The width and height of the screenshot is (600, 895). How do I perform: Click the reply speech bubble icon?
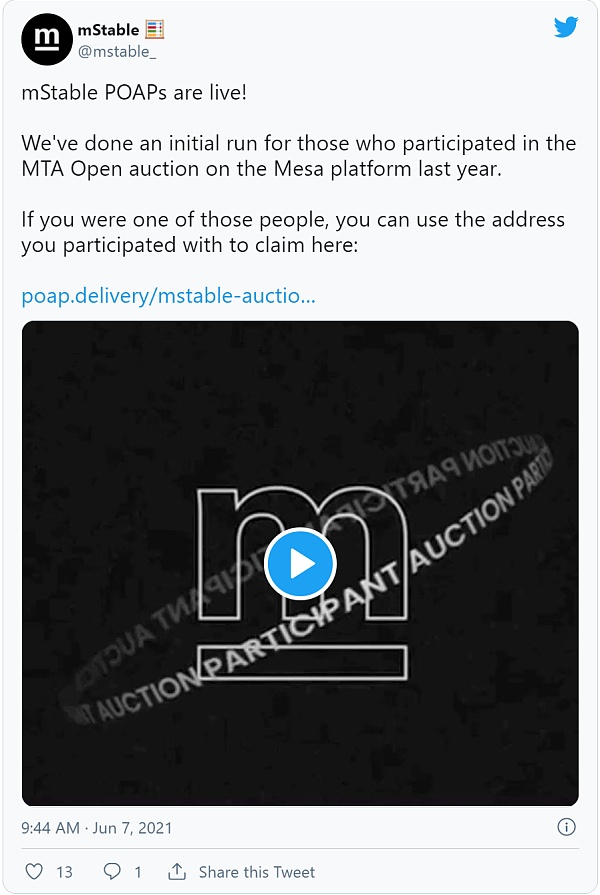113,872
